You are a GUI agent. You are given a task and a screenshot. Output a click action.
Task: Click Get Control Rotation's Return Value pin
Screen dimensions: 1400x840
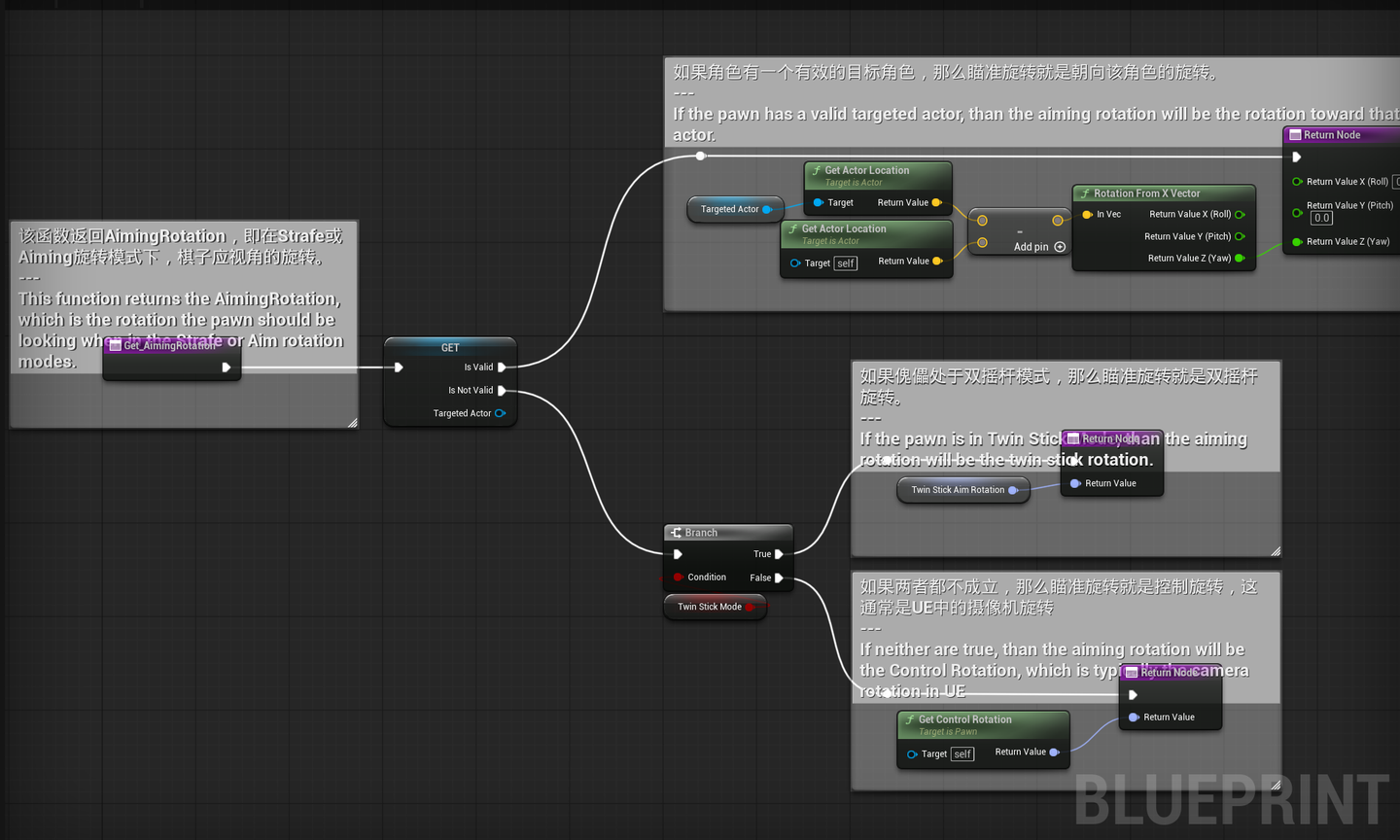(1055, 752)
